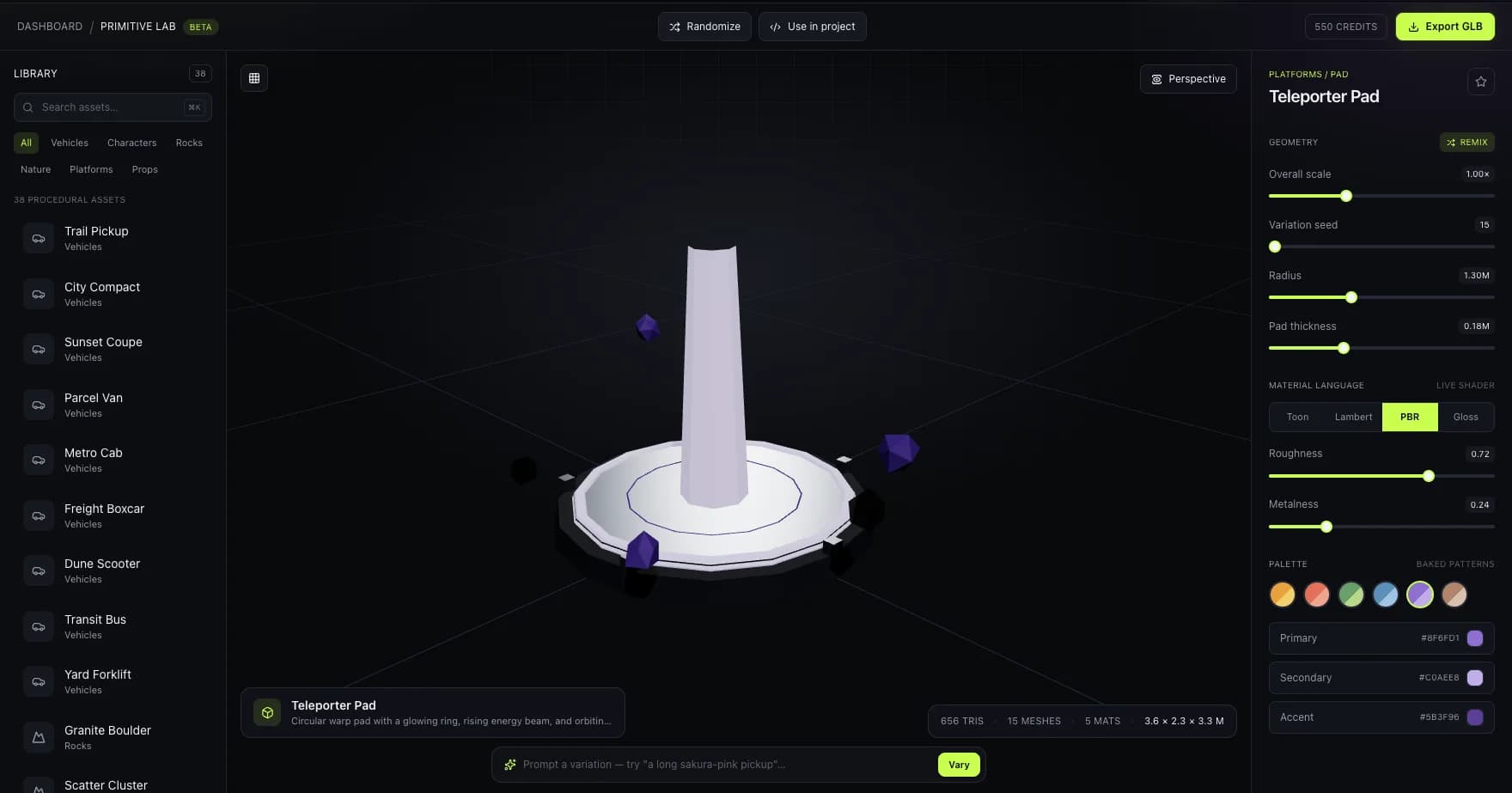1512x793 pixels.
Task: Choose the tan palette swatch
Action: (x=1454, y=595)
